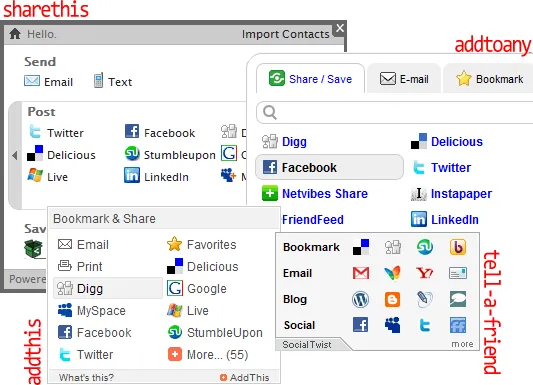The height and width of the screenshot is (385, 533).
Task: Choose Twitter in AddToAny list
Action: pyautogui.click(x=441, y=167)
